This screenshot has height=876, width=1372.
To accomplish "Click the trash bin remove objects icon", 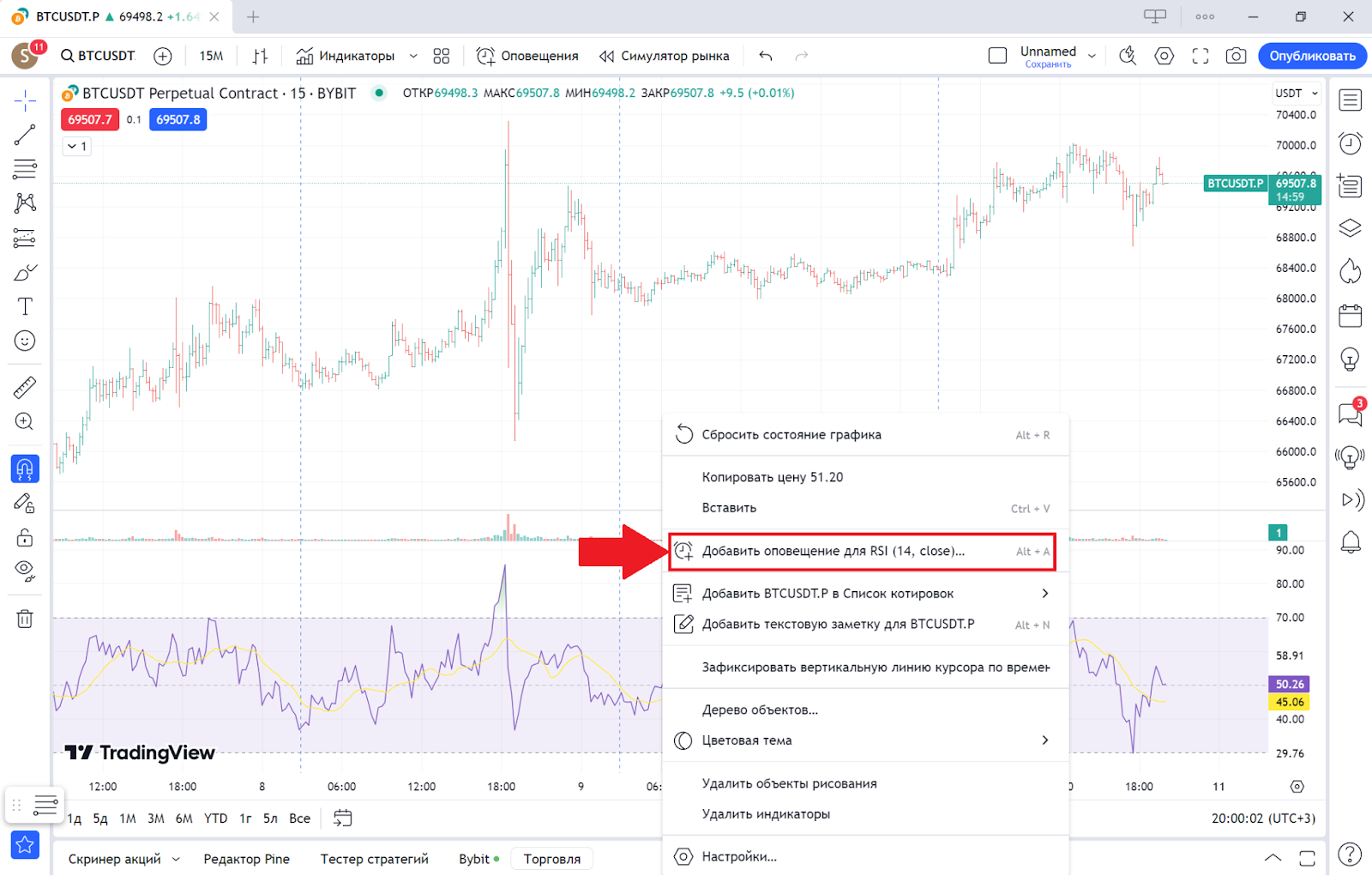I will [x=25, y=619].
